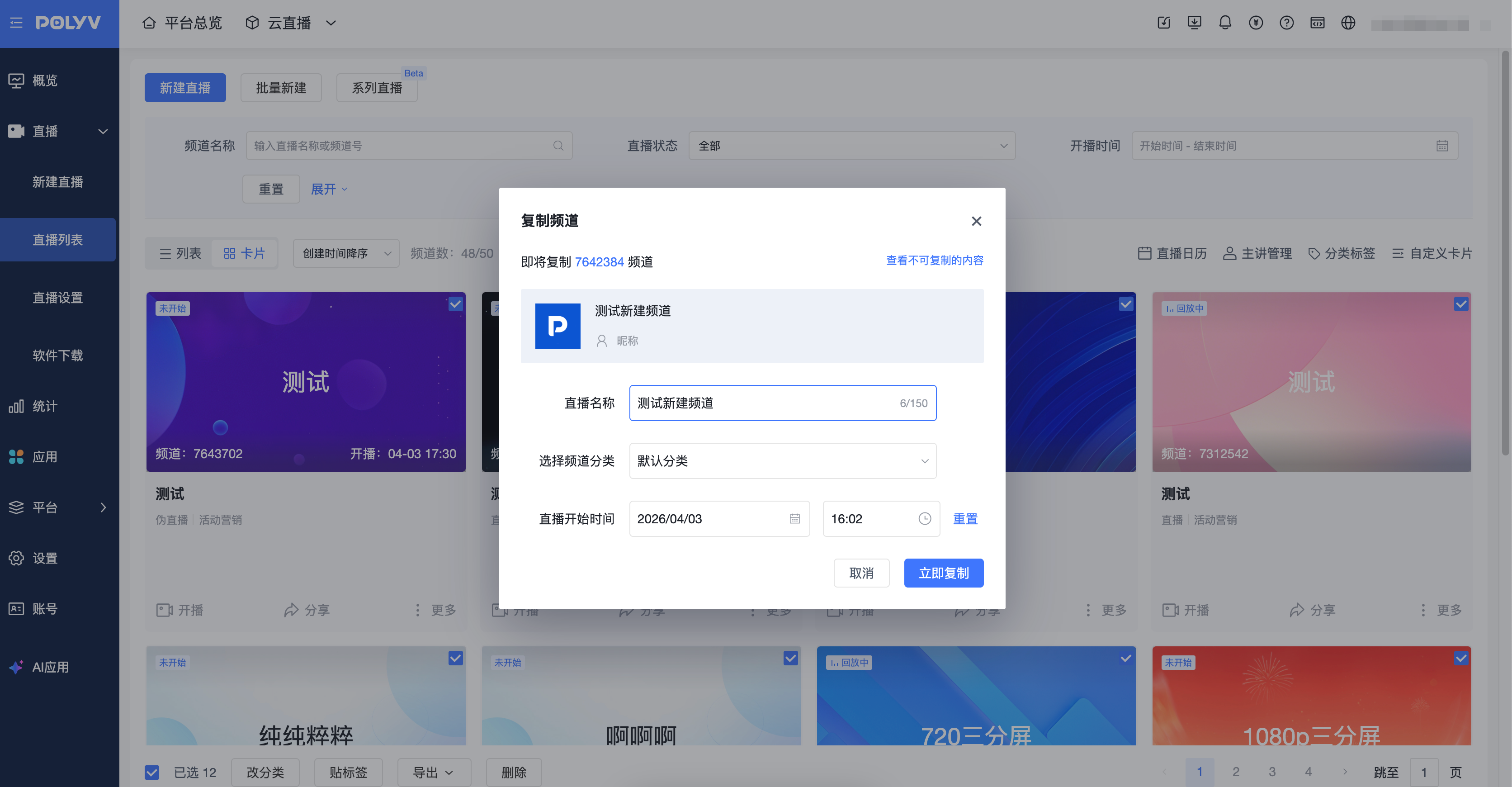Open the download center icon in header

click(1195, 23)
